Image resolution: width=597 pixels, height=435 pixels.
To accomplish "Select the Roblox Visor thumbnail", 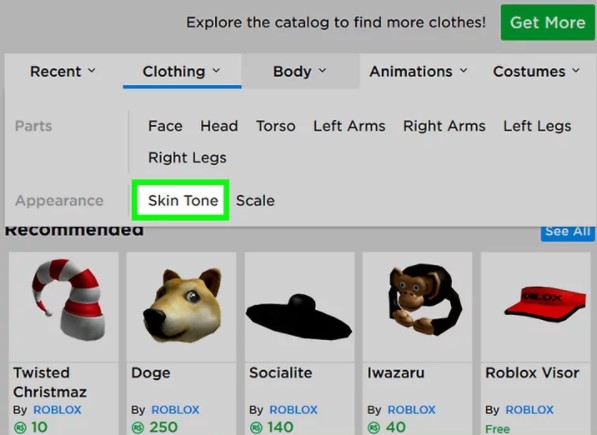I will pyautogui.click(x=536, y=306).
